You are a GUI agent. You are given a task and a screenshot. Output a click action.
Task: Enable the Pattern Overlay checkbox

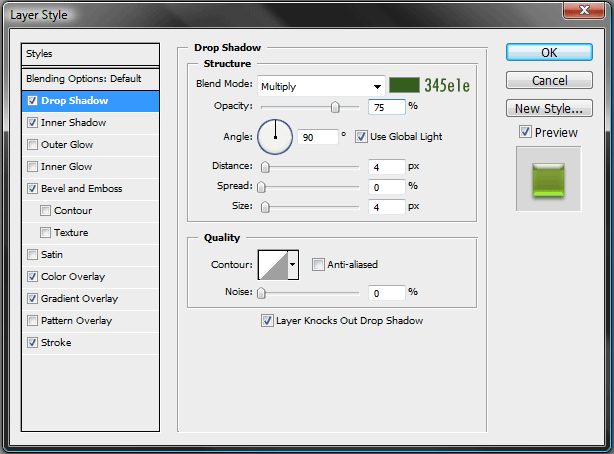coord(33,320)
